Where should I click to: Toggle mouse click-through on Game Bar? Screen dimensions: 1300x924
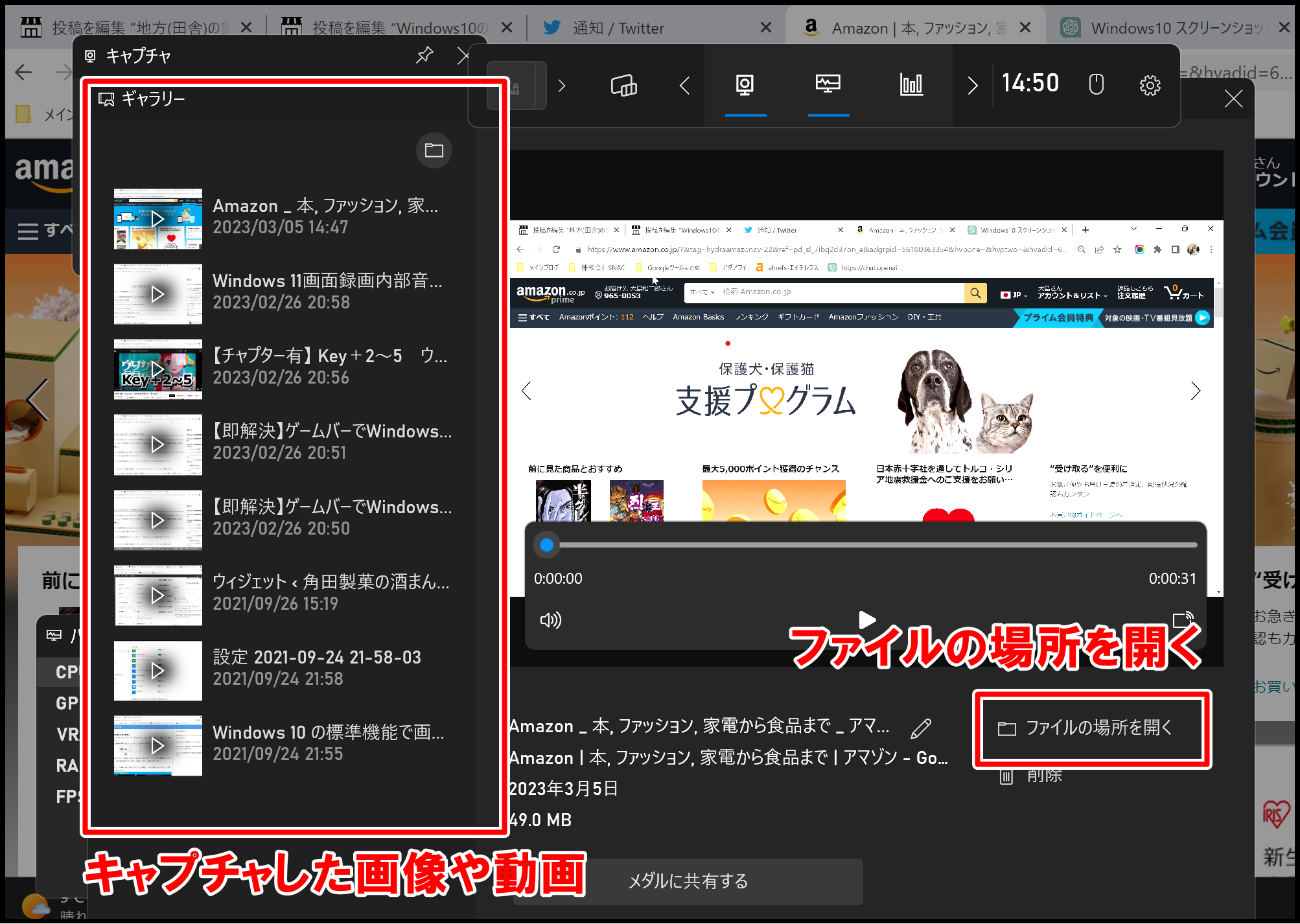pyautogui.click(x=1096, y=85)
